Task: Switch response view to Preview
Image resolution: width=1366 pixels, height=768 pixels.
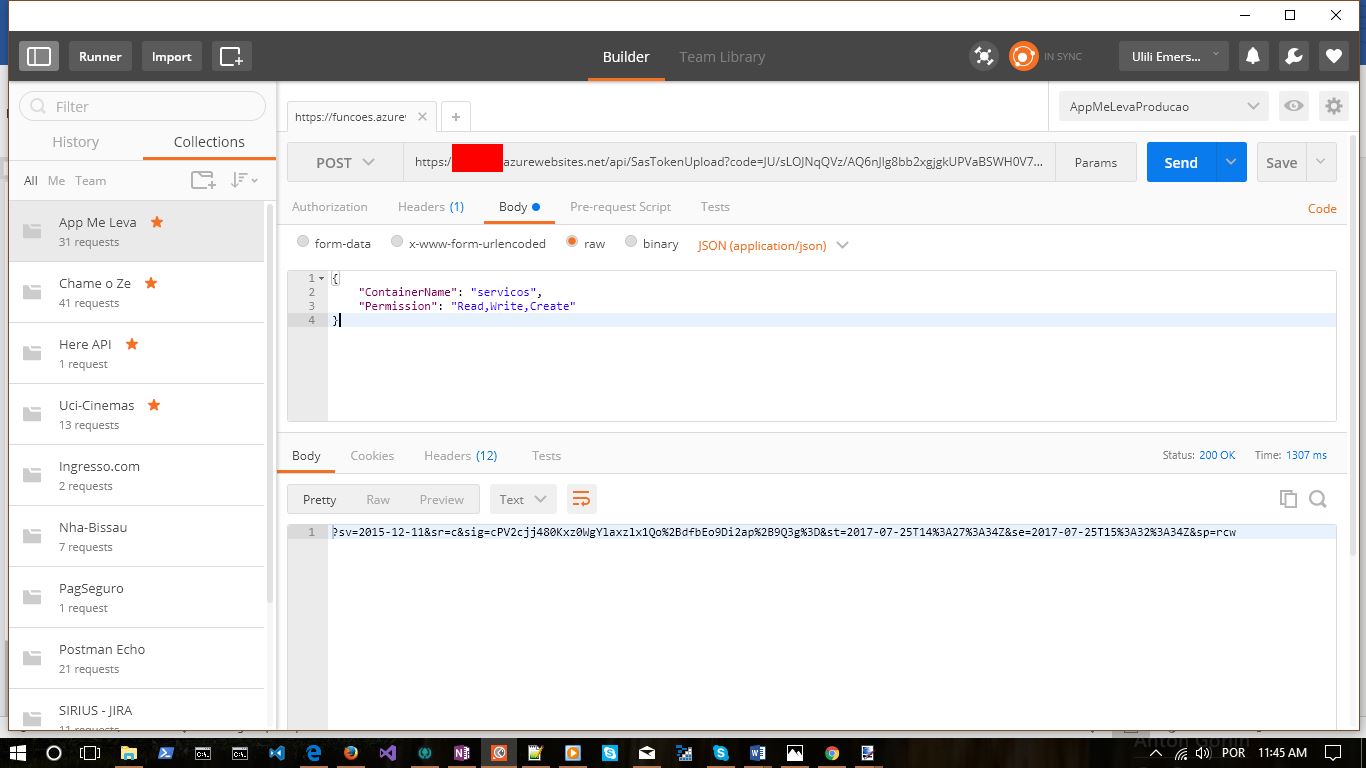Action: [442, 499]
